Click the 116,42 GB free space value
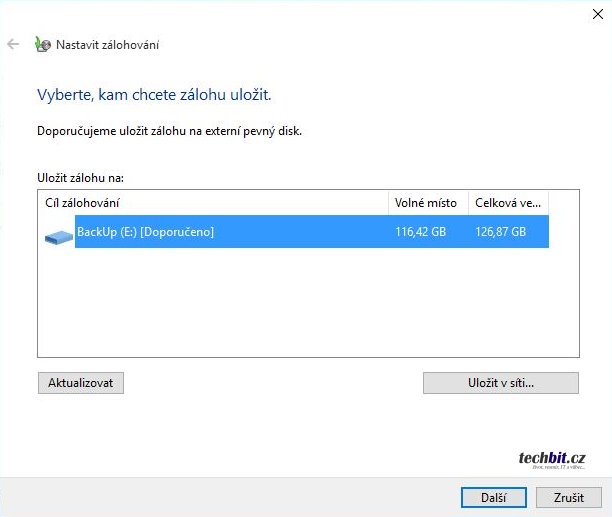Viewport: 612px width, 517px height. point(420,233)
